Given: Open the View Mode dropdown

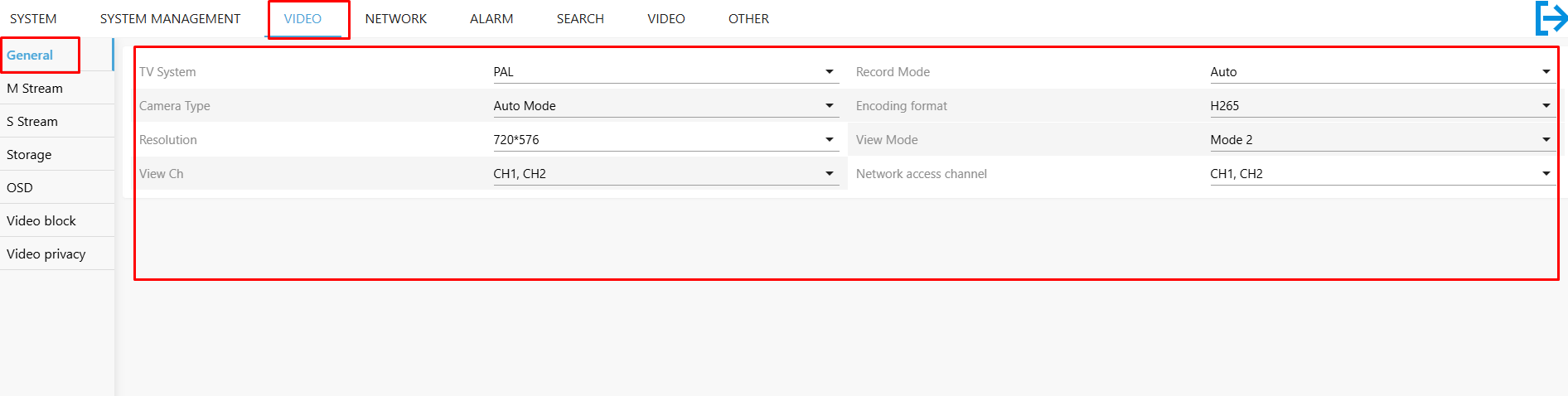Looking at the screenshot, I should coord(1382,140).
